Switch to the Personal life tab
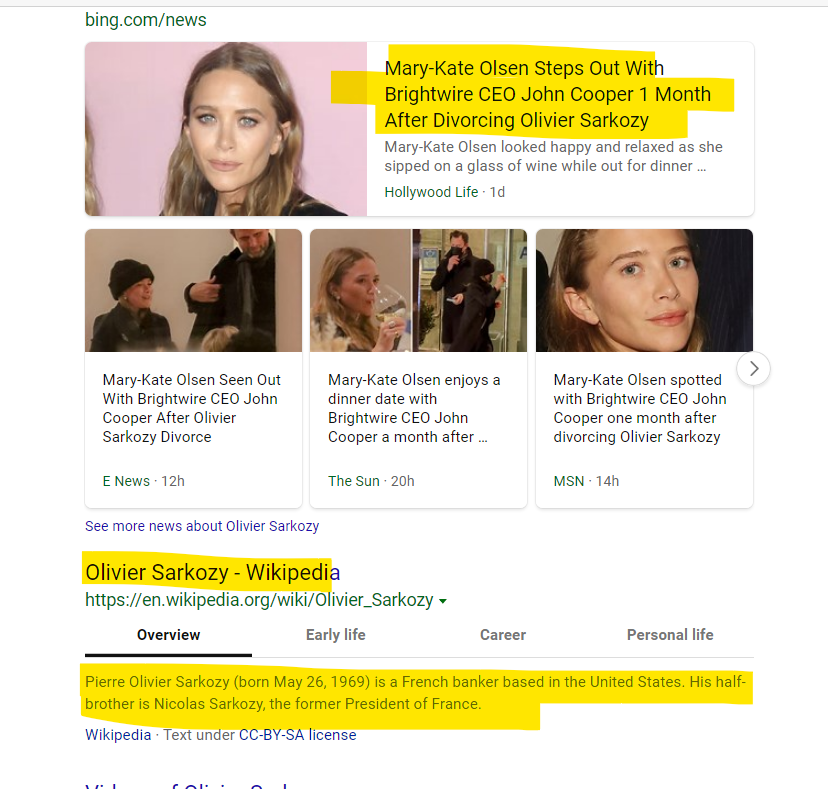The width and height of the screenshot is (828, 789). click(670, 635)
